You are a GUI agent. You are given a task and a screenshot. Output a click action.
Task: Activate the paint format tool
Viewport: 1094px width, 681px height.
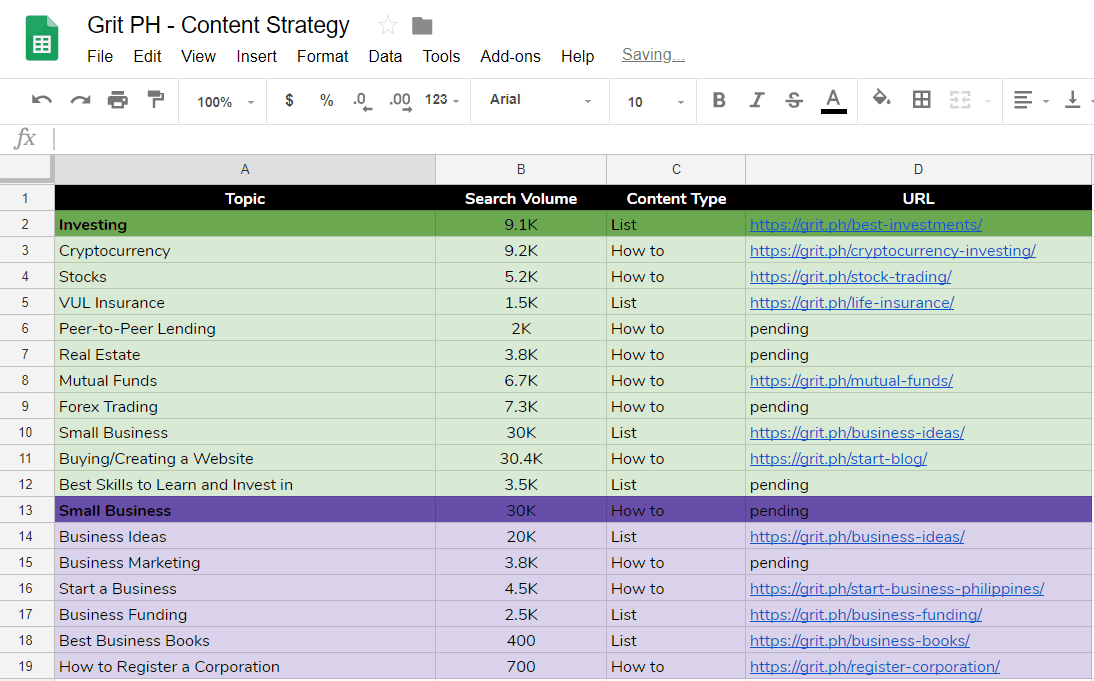(156, 100)
